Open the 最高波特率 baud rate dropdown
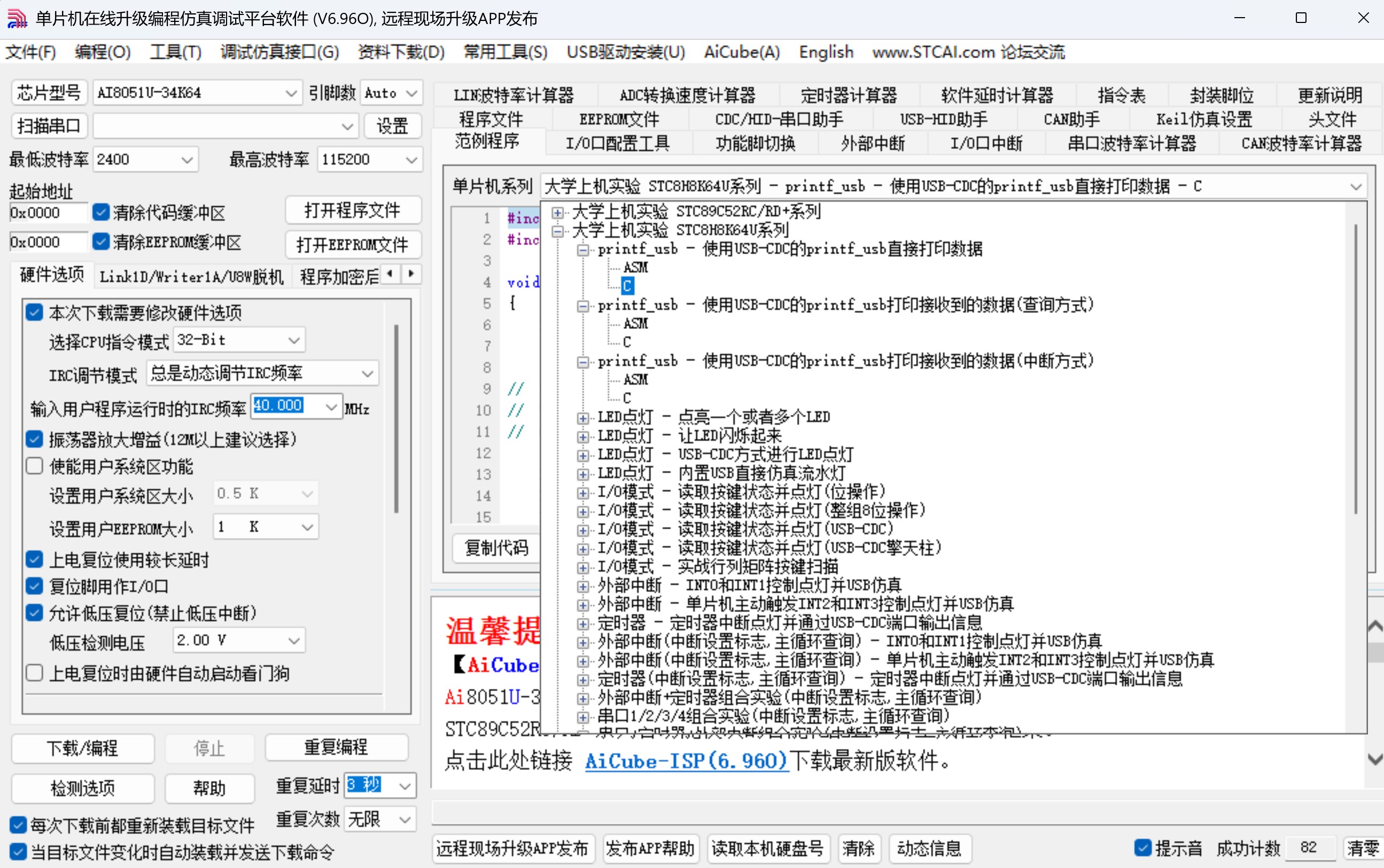This screenshot has height=868, width=1384. point(411,159)
